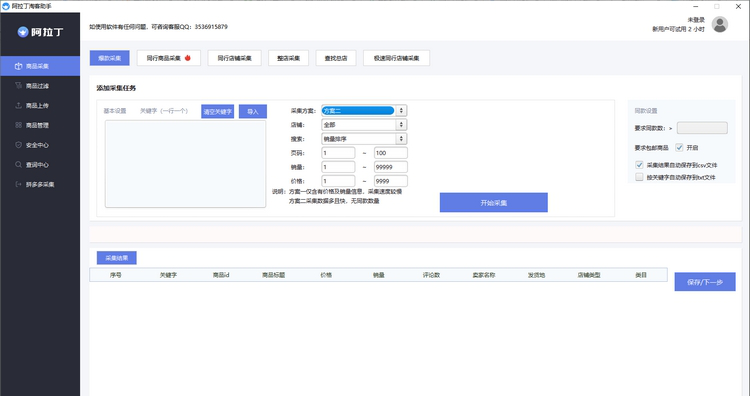Click the 关键字 column header

pyautogui.click(x=168, y=275)
